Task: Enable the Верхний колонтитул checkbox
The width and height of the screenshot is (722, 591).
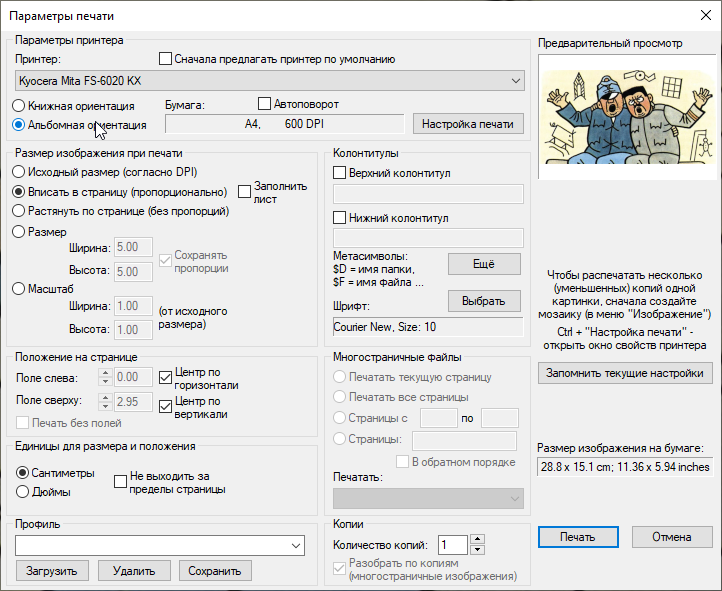Action: [x=340, y=173]
